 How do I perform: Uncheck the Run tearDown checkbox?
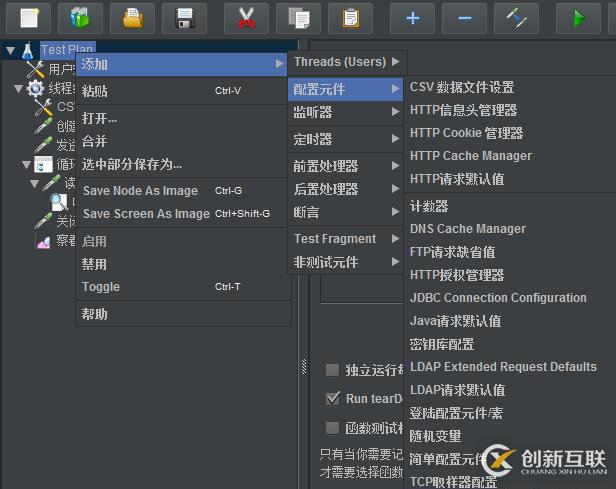coord(332,398)
